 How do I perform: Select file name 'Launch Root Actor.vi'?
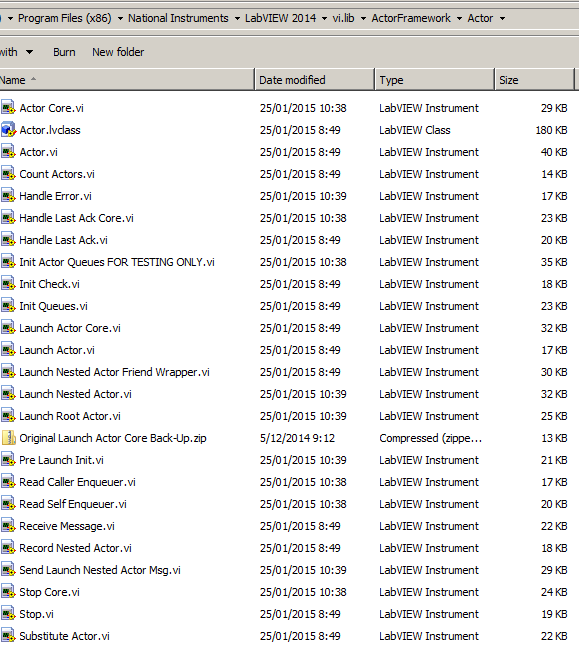click(70, 416)
